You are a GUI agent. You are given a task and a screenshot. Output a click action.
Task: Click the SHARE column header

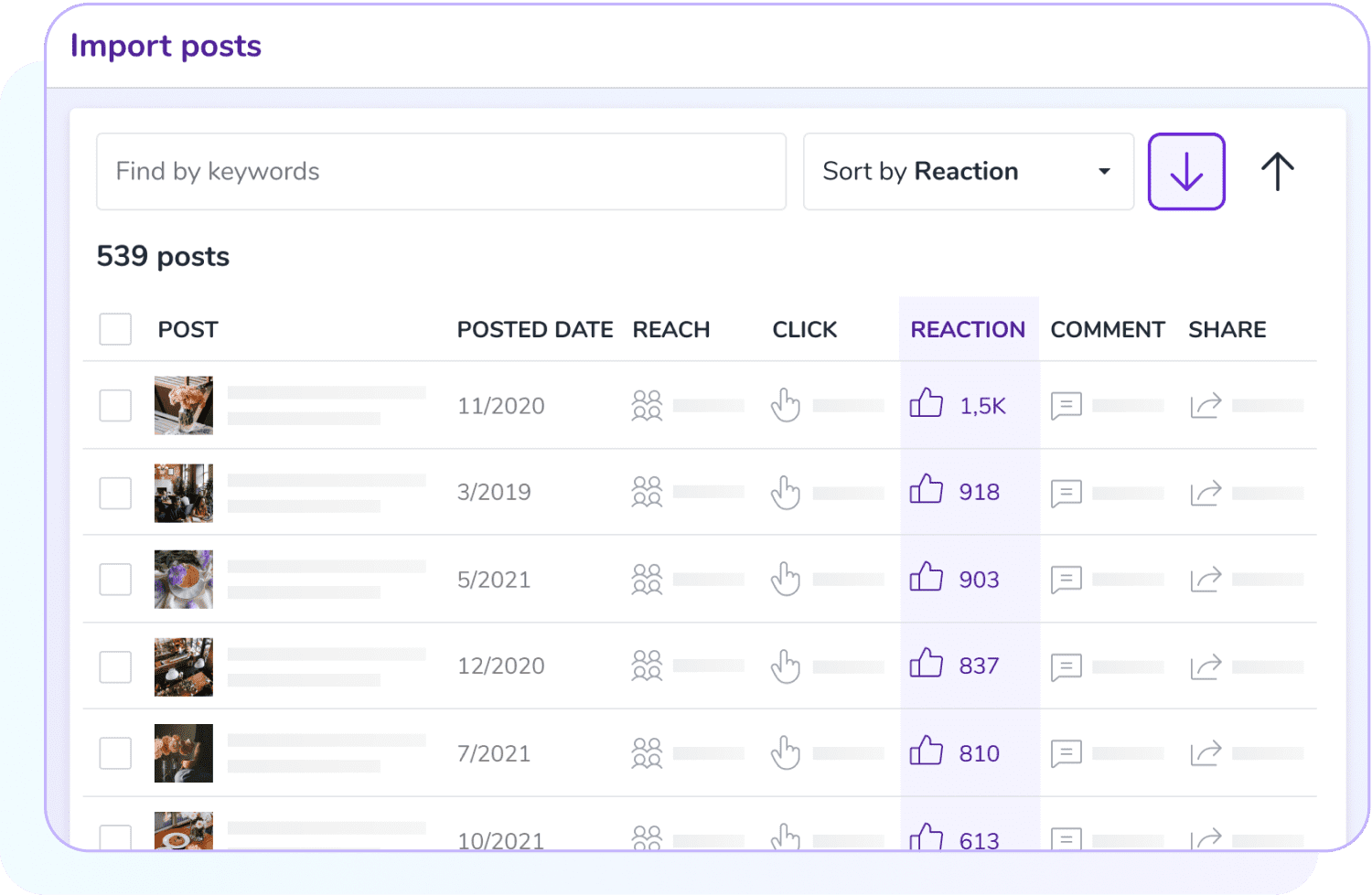point(1227,329)
